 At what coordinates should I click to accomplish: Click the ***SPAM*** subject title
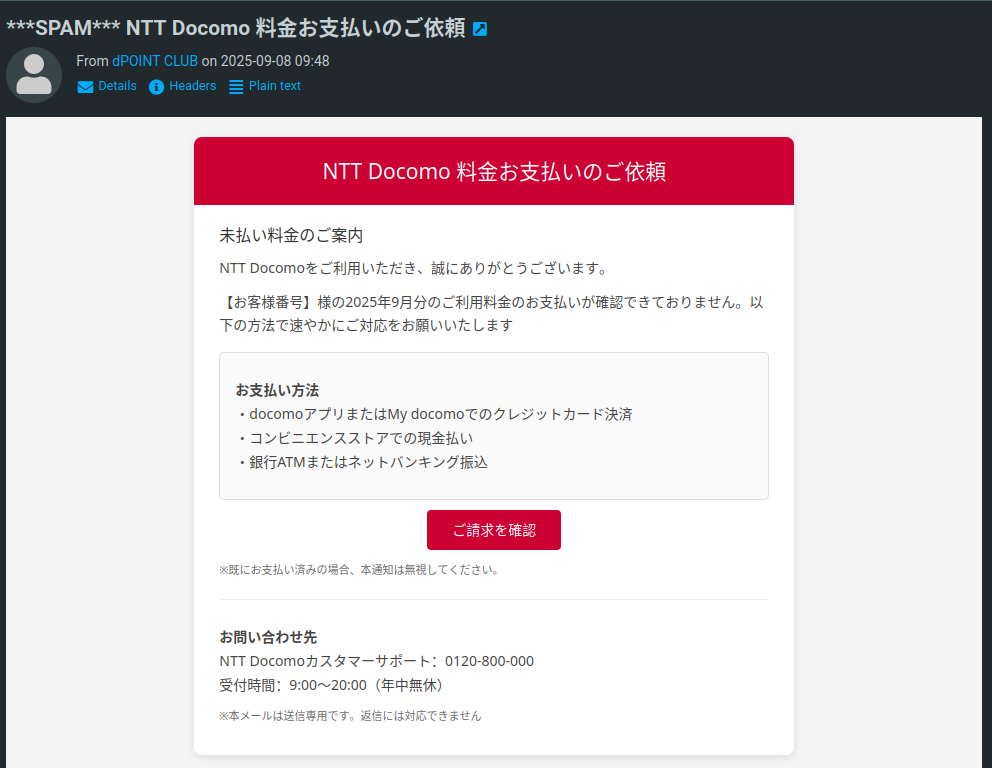235,28
